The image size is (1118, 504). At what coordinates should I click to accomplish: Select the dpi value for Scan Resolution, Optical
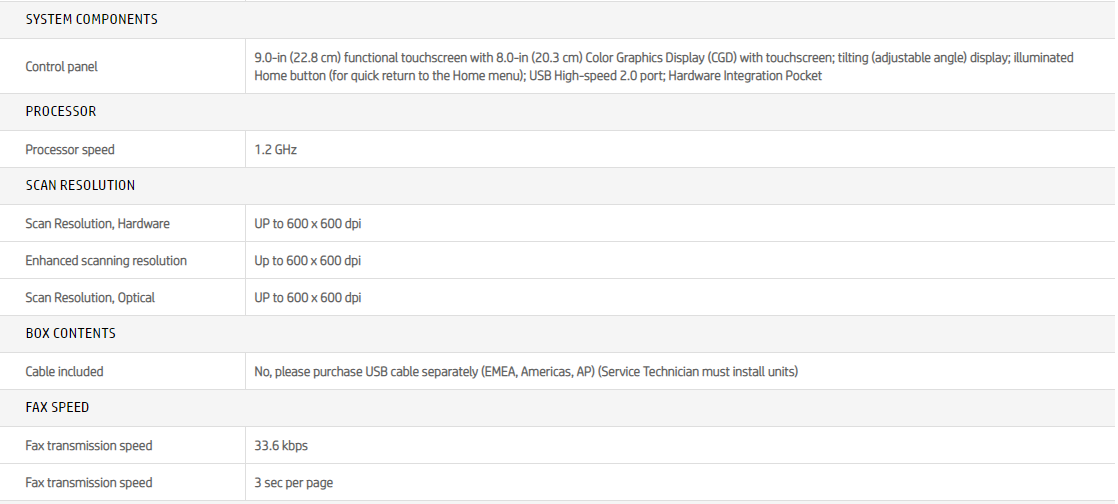click(308, 297)
